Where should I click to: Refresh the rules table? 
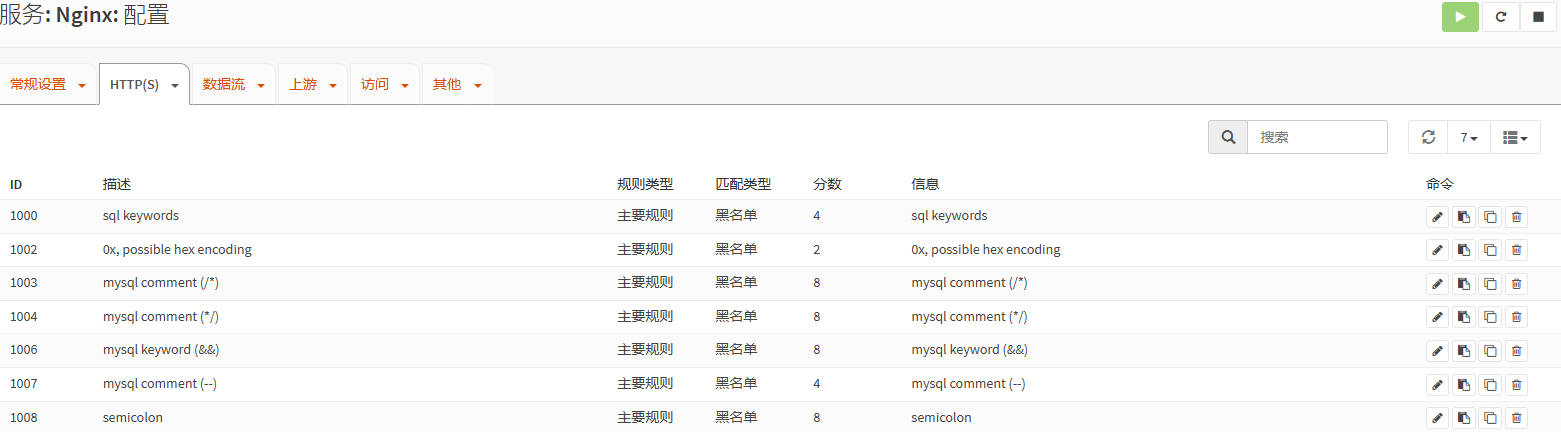point(1428,137)
